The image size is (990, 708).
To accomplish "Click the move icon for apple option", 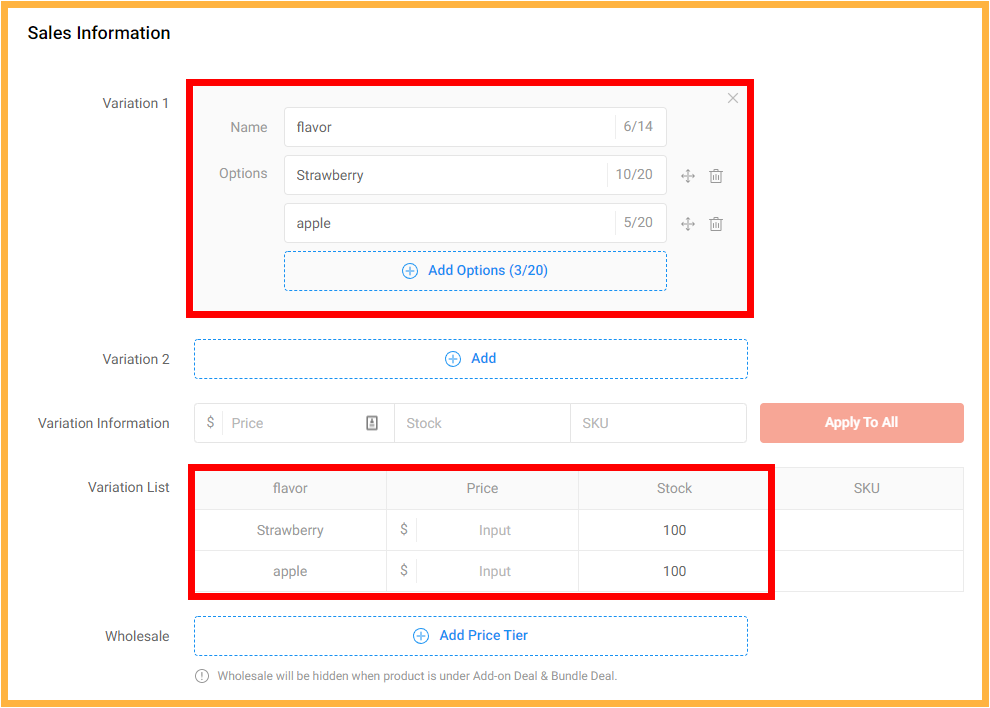I will pyautogui.click(x=688, y=224).
